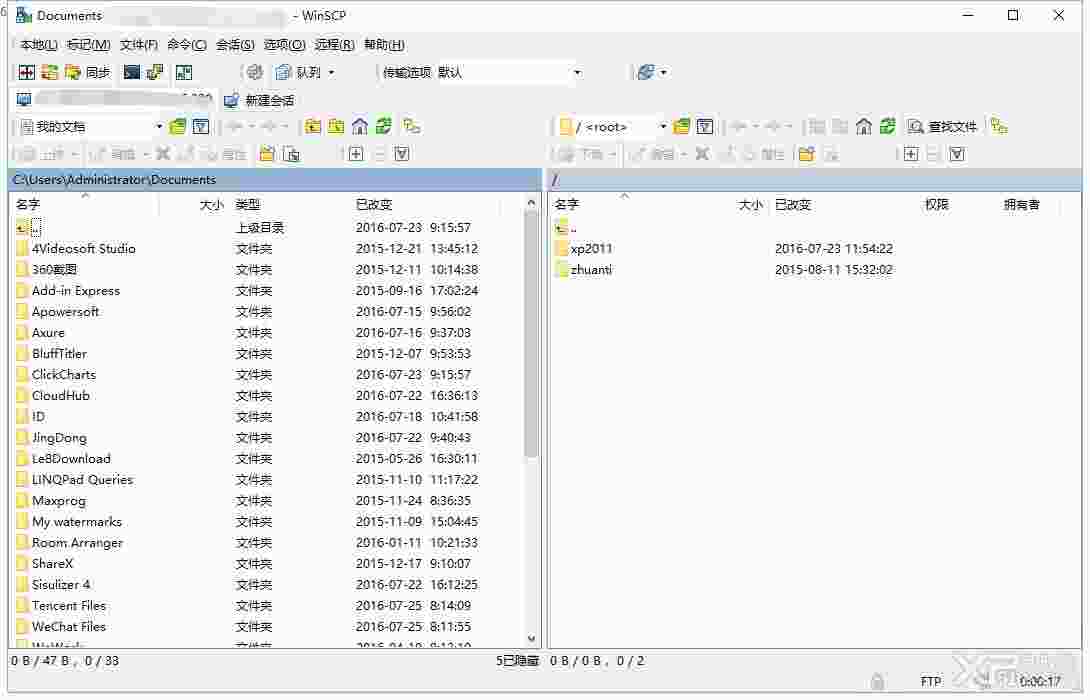Image resolution: width=1090 pixels, height=700 pixels.
Task: Click the local path bar C:\Users\Administrator\Documents
Action: coord(275,179)
